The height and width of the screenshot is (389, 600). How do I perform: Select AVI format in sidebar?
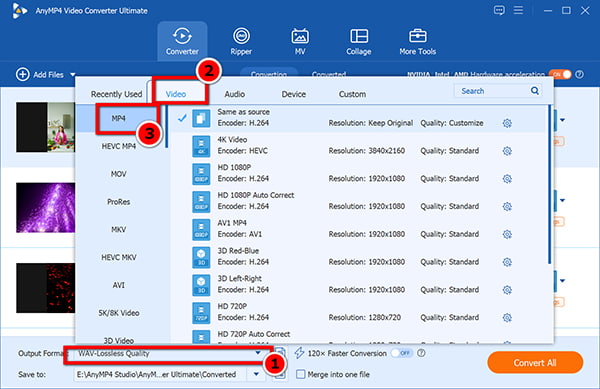(x=119, y=285)
